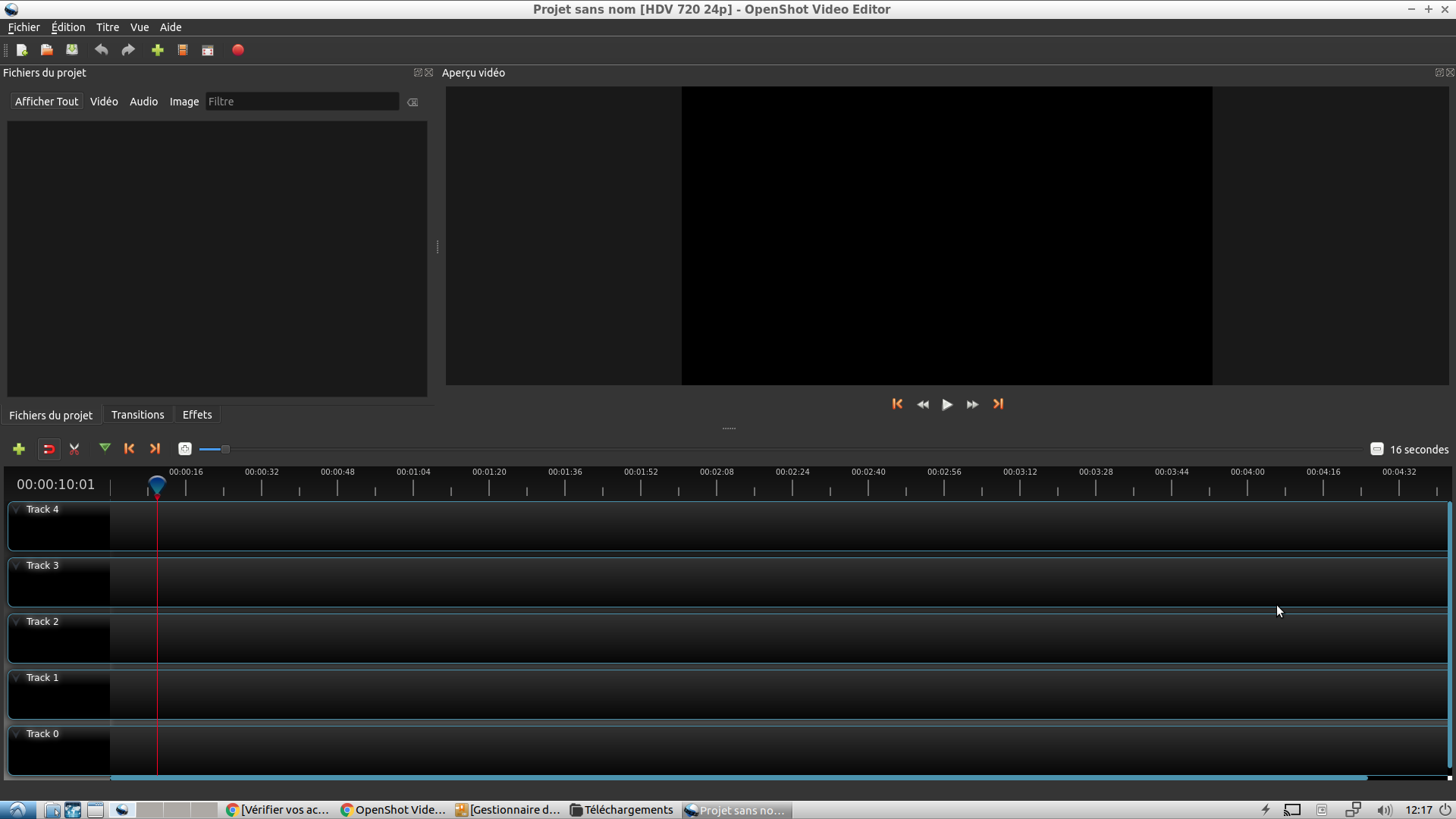This screenshot has width=1456, height=819.
Task: Open the Fichier menu
Action: (x=22, y=27)
